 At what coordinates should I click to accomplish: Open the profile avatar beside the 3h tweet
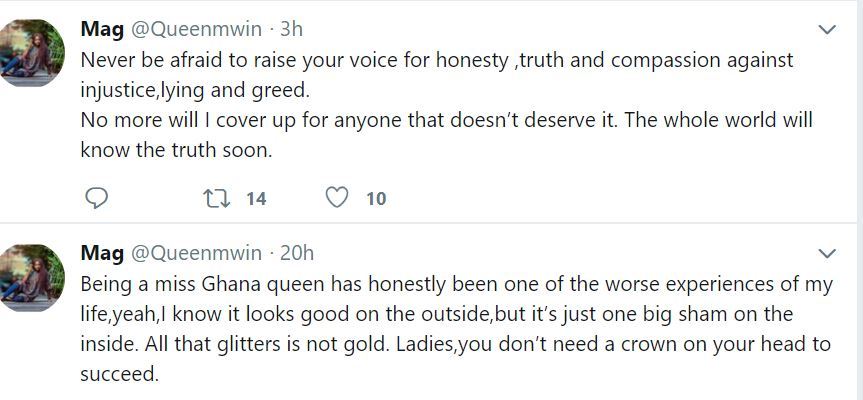tap(31, 53)
